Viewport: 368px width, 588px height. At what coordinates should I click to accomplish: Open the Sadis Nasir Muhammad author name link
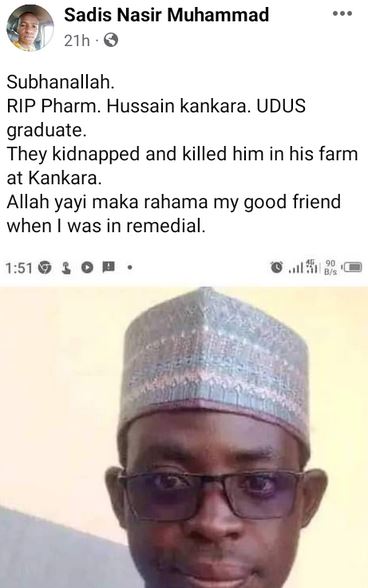[166, 15]
